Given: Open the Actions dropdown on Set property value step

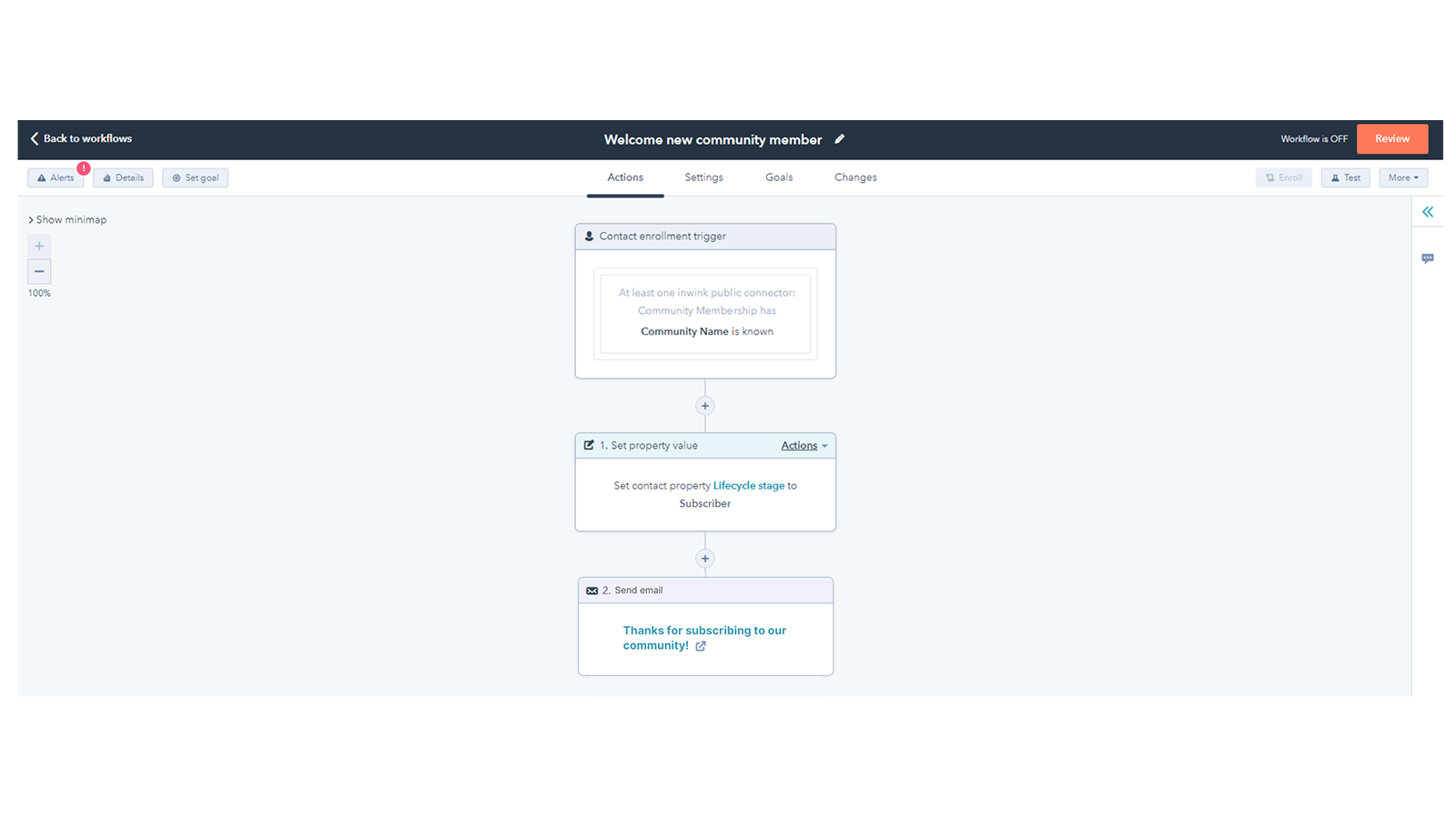Looking at the screenshot, I should coord(800,445).
